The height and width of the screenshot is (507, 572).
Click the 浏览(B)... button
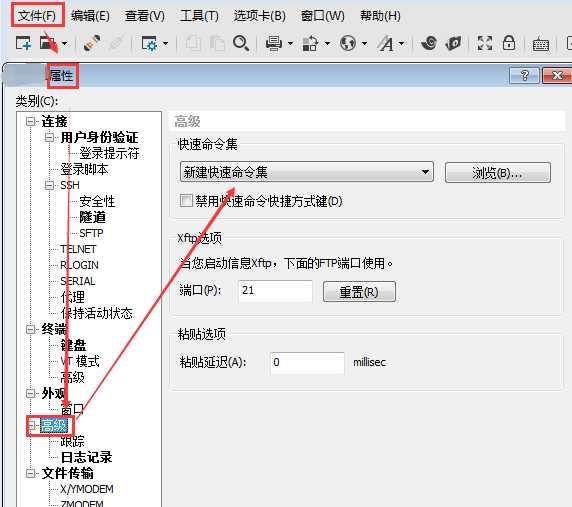pyautogui.click(x=498, y=173)
